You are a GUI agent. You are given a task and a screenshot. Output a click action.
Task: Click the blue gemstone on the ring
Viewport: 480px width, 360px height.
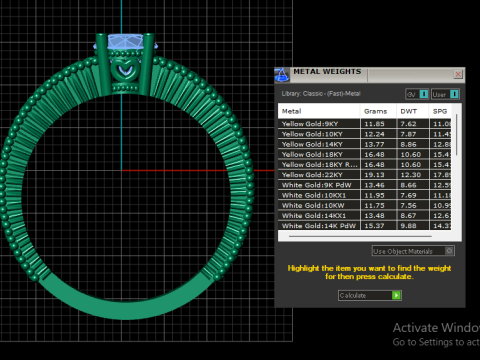pos(125,42)
